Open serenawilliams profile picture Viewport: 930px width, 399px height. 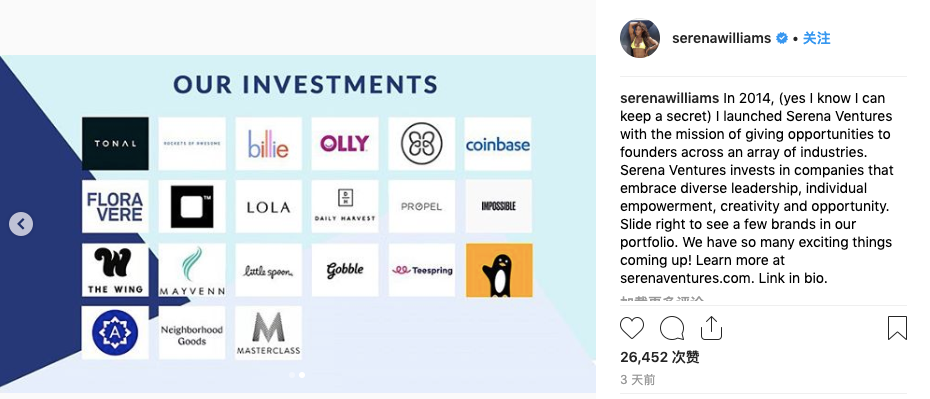tap(640, 39)
